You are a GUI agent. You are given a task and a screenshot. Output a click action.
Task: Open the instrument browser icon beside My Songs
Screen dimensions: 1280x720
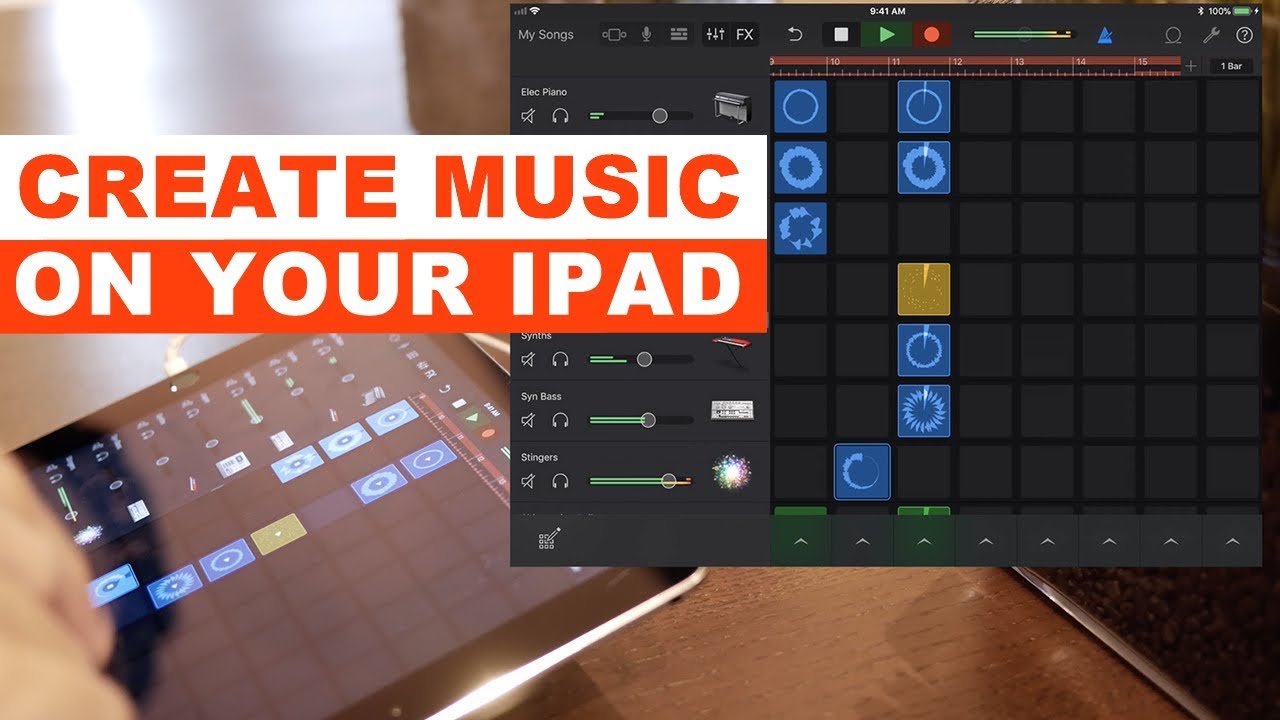pyautogui.click(x=614, y=34)
